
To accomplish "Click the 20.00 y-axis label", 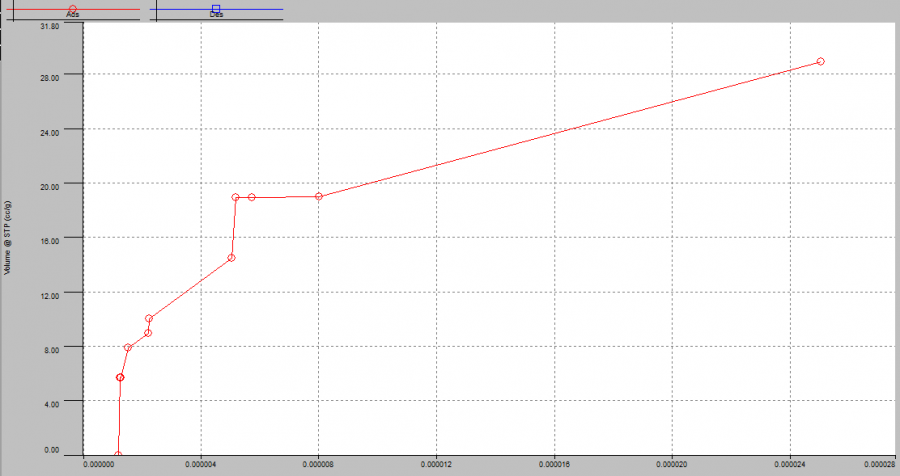I will (50, 187).
